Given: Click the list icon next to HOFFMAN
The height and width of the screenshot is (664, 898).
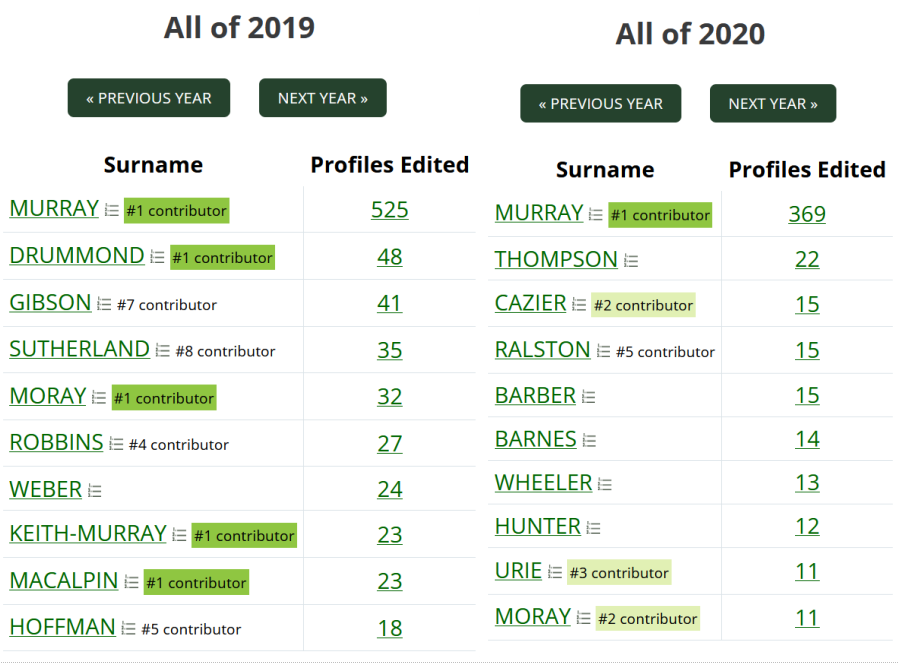Looking at the screenshot, I should [128, 628].
